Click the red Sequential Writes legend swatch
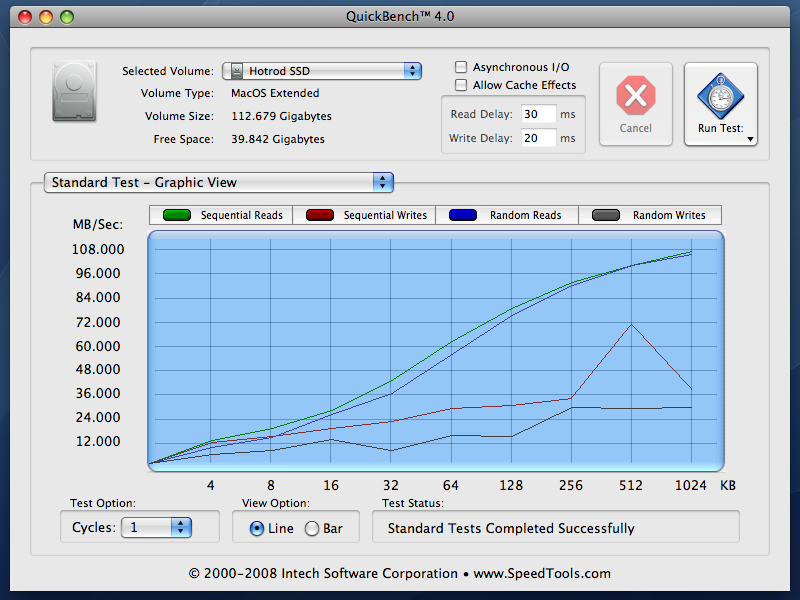This screenshot has width=800, height=600. (320, 215)
